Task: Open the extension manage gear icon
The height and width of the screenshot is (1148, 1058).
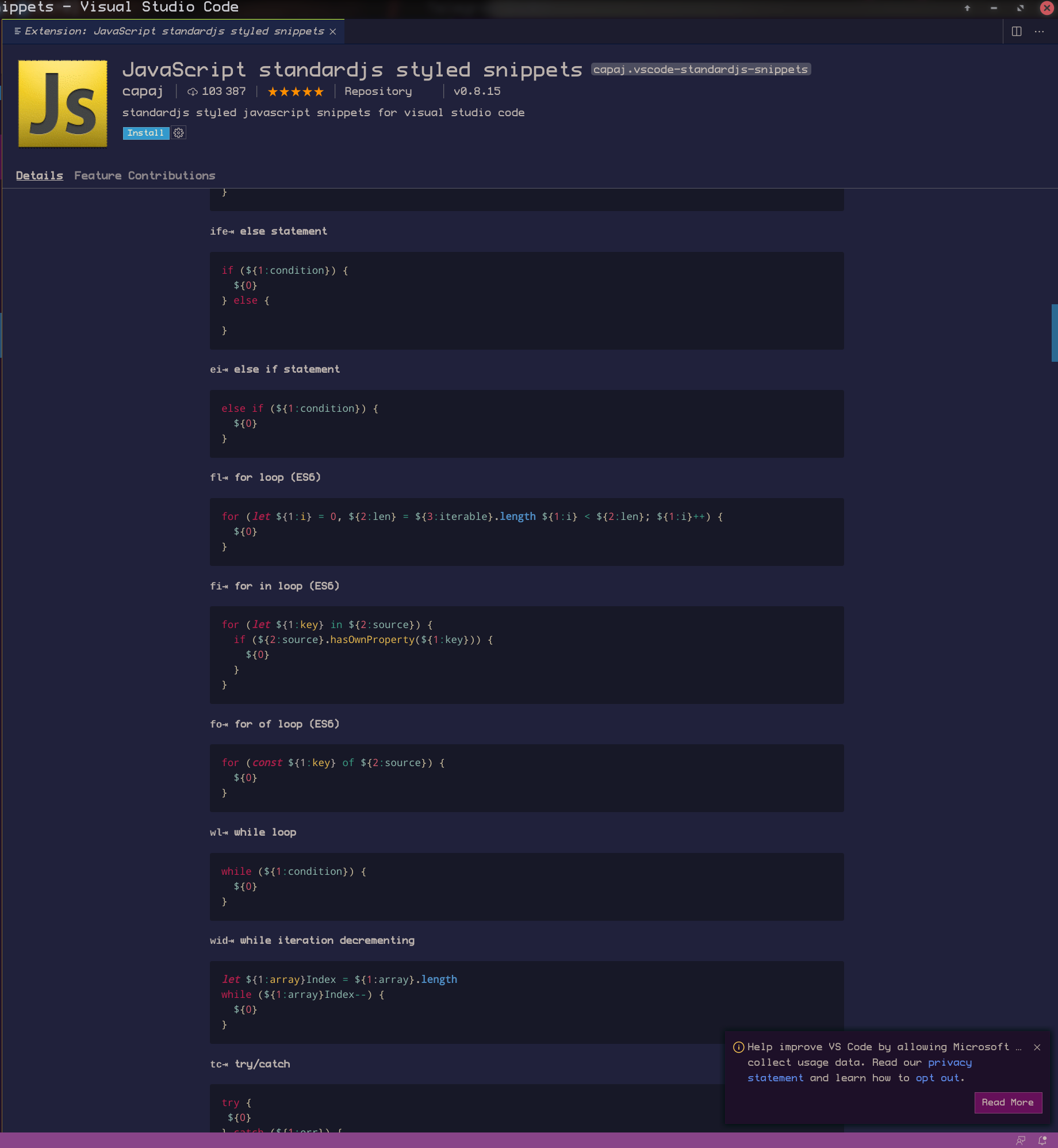Action: coord(179,133)
